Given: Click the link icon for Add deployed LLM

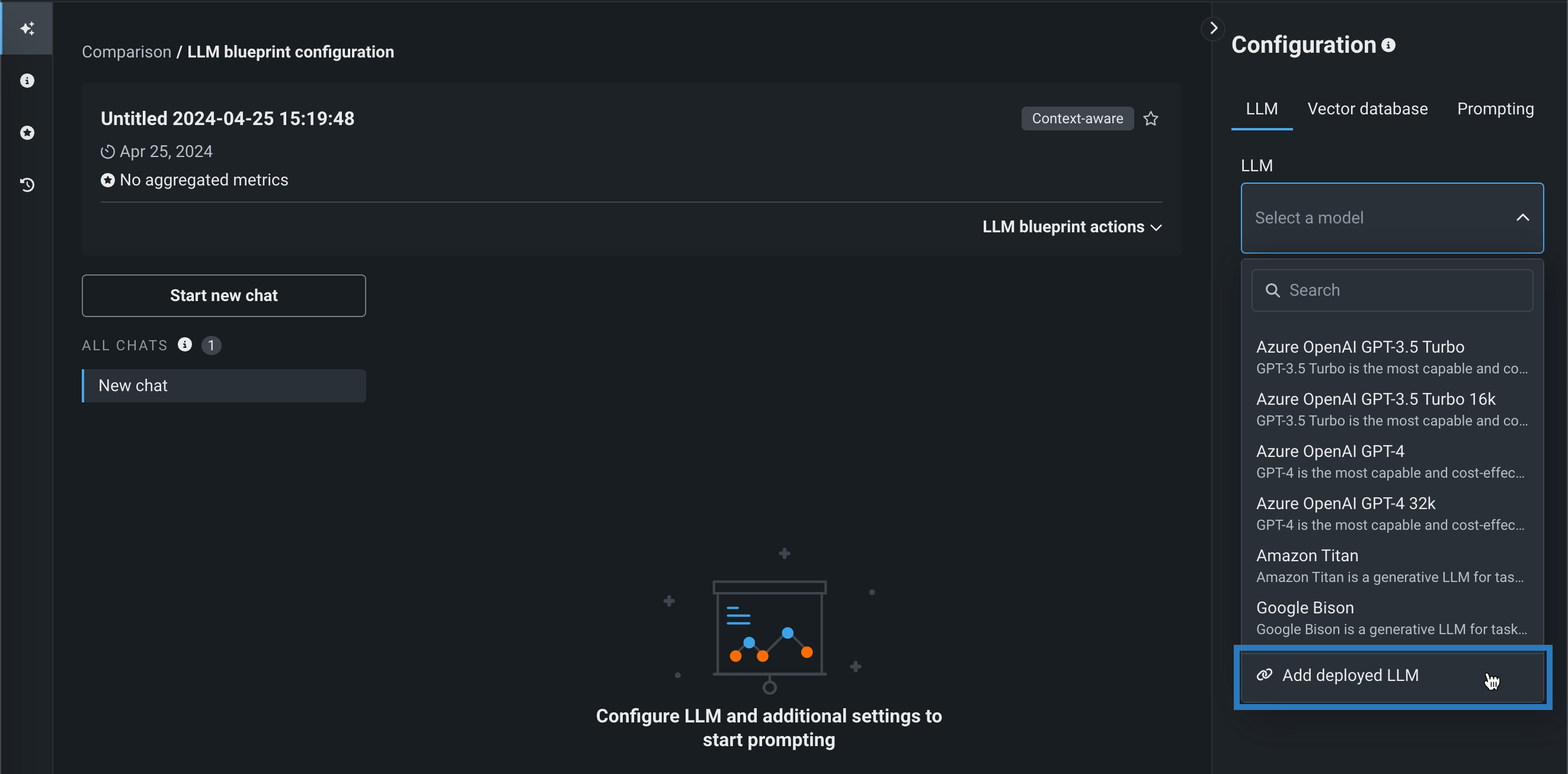Looking at the screenshot, I should 1264,675.
